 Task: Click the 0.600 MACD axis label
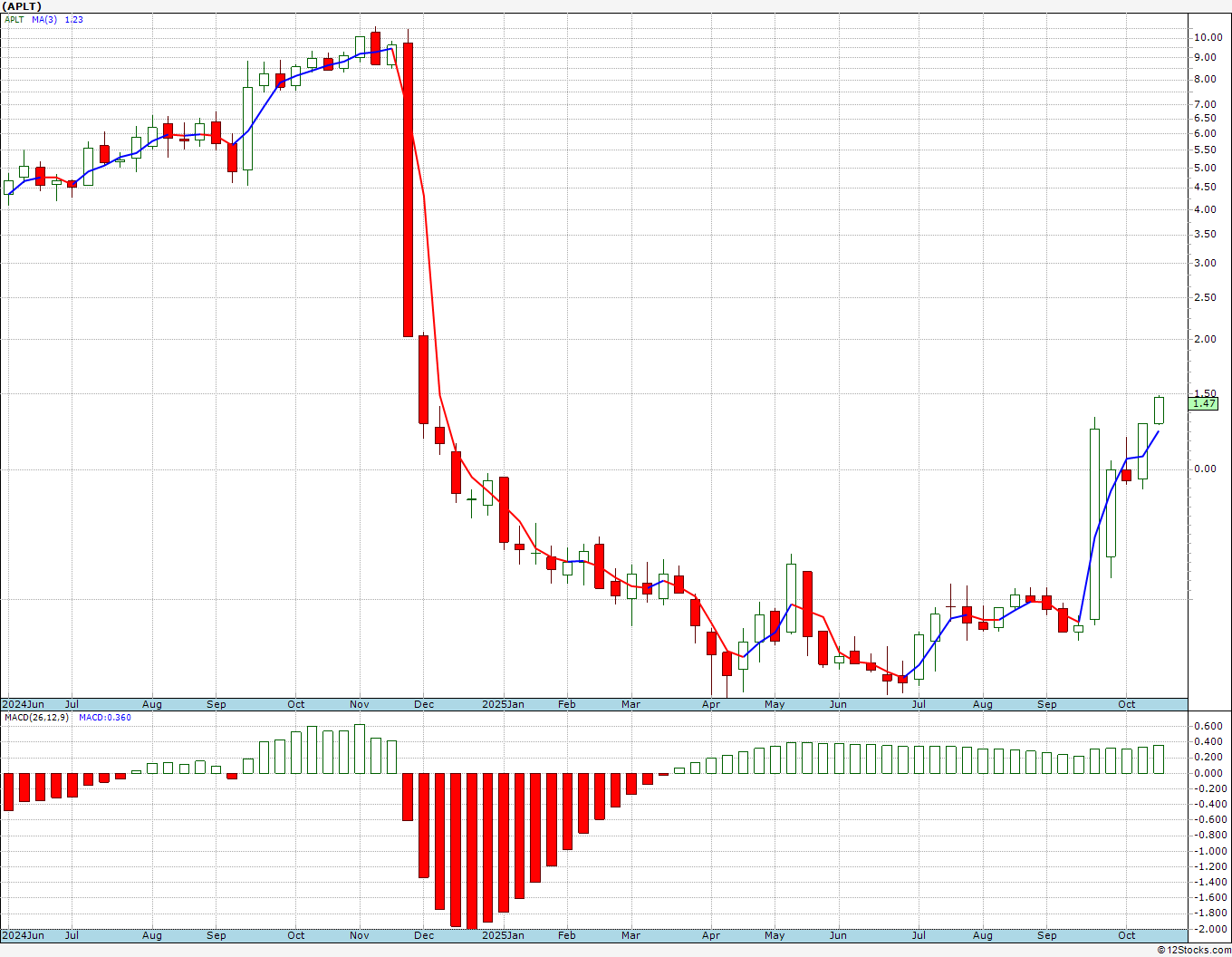click(x=1207, y=726)
